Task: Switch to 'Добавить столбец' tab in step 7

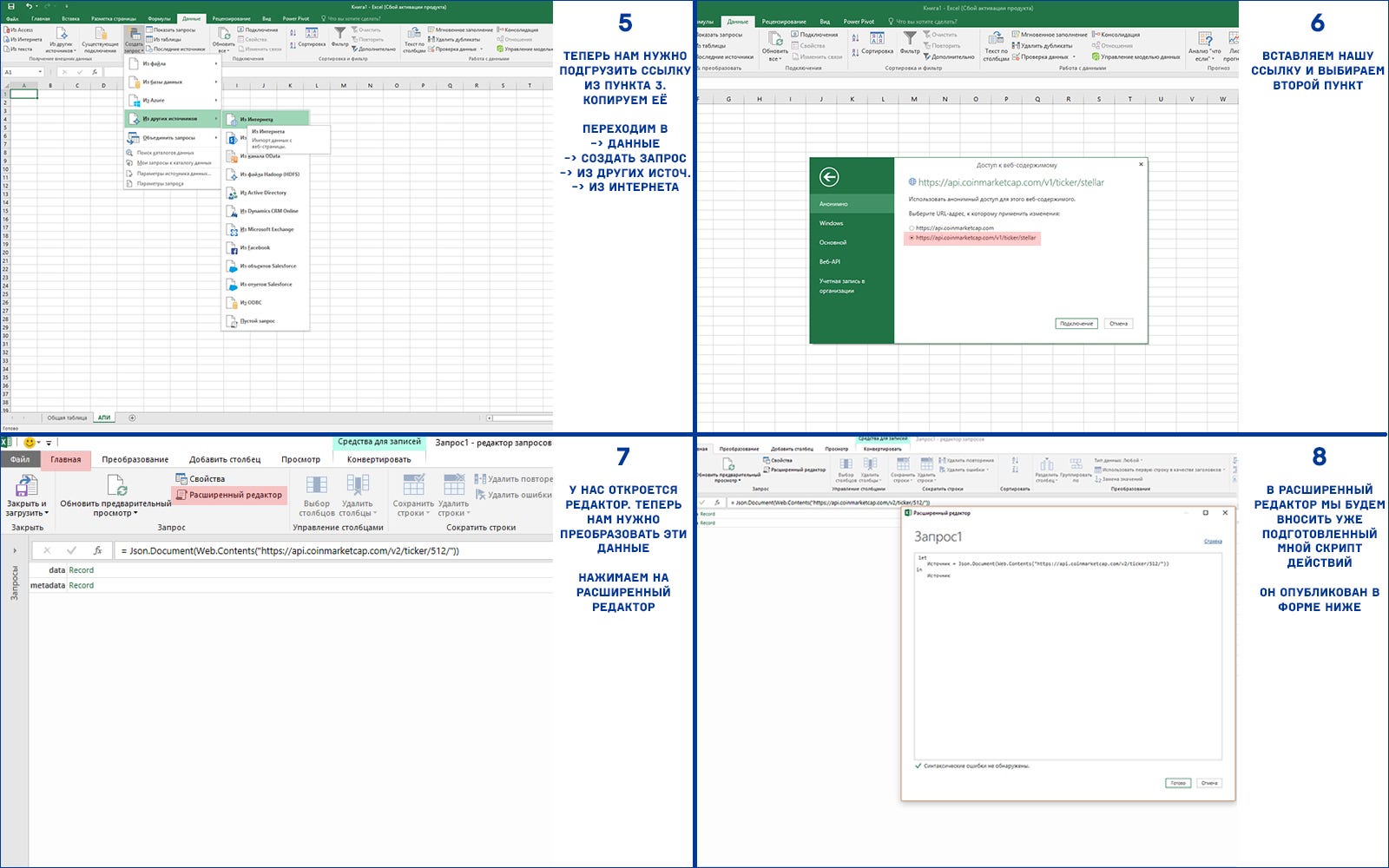Action: 225,460
